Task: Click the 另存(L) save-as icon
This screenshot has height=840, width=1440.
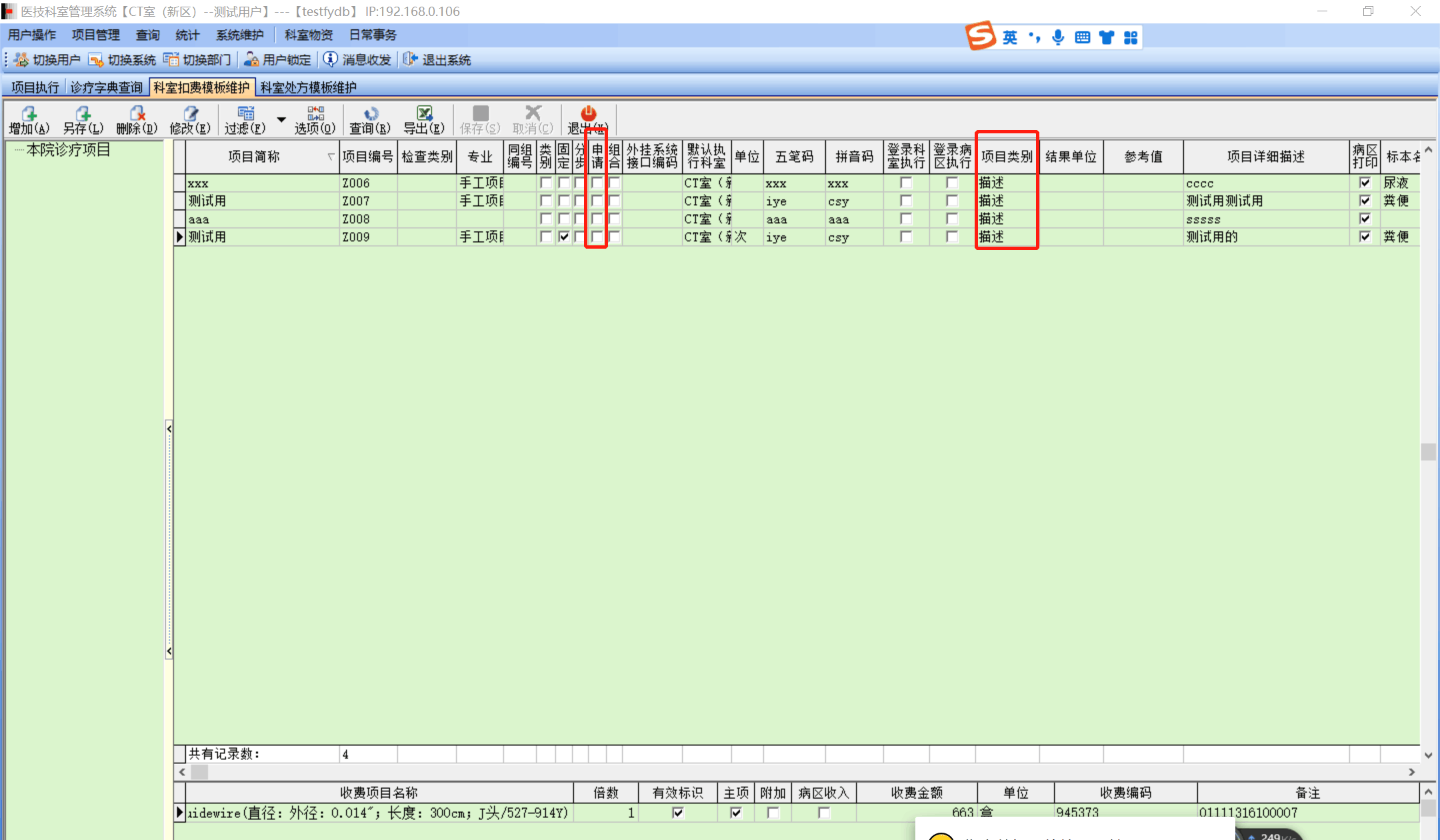Action: click(83, 113)
